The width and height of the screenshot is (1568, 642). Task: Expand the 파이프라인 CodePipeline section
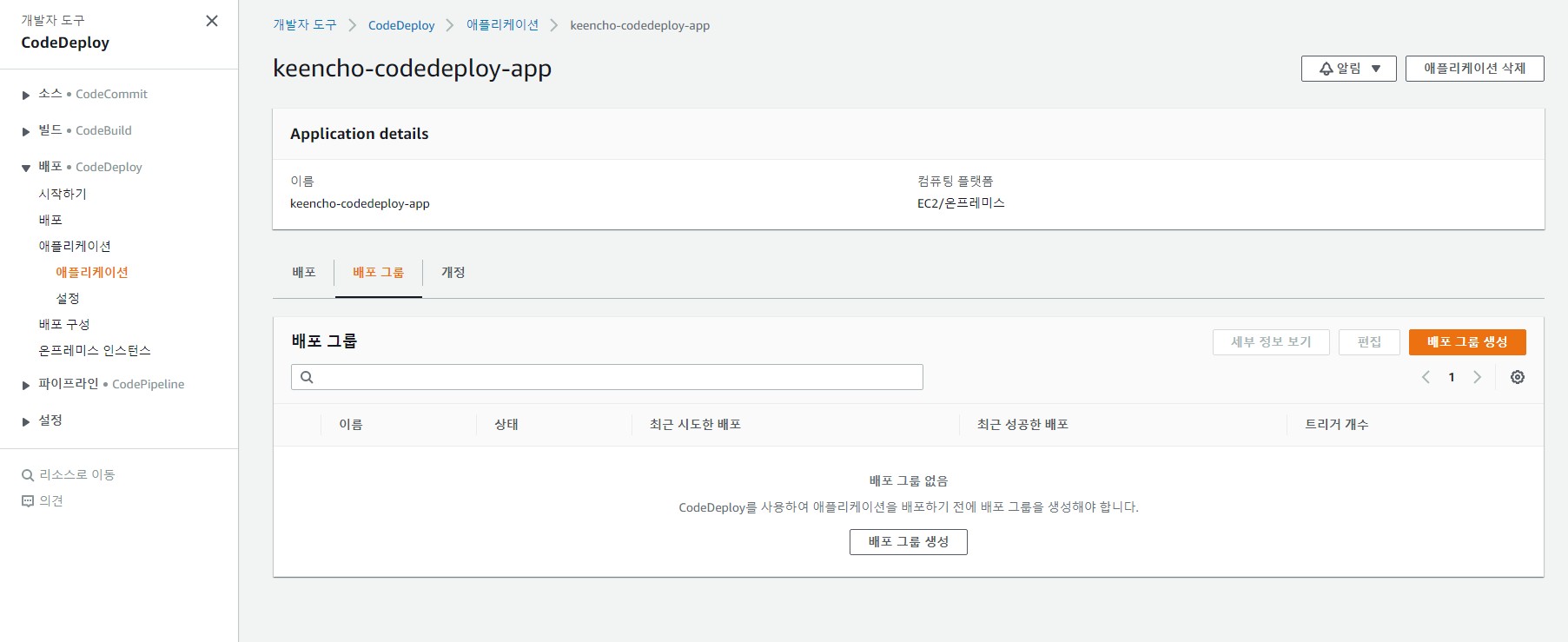[x=26, y=385]
